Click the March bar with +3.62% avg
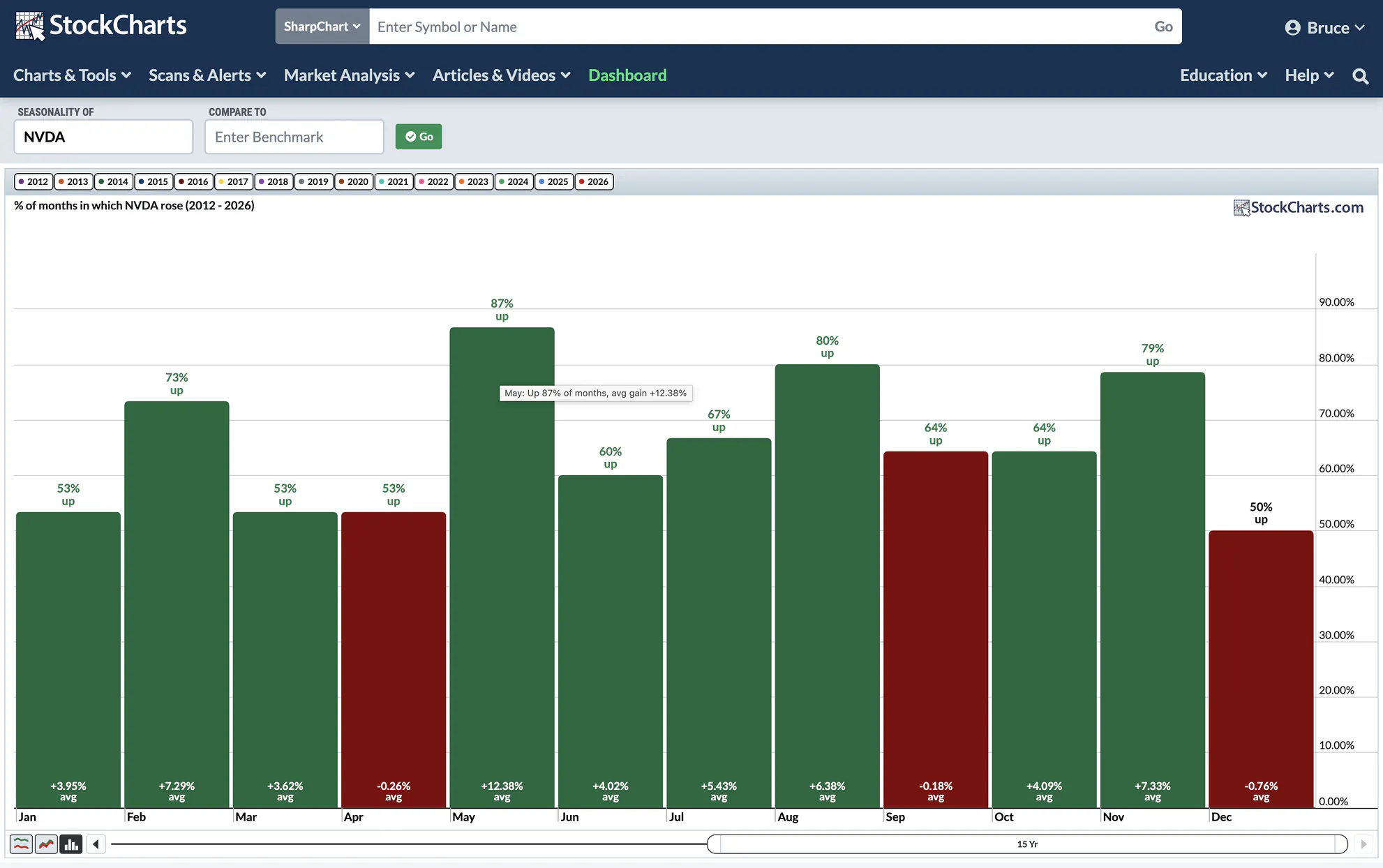This screenshot has width=1383, height=868. pos(285,660)
